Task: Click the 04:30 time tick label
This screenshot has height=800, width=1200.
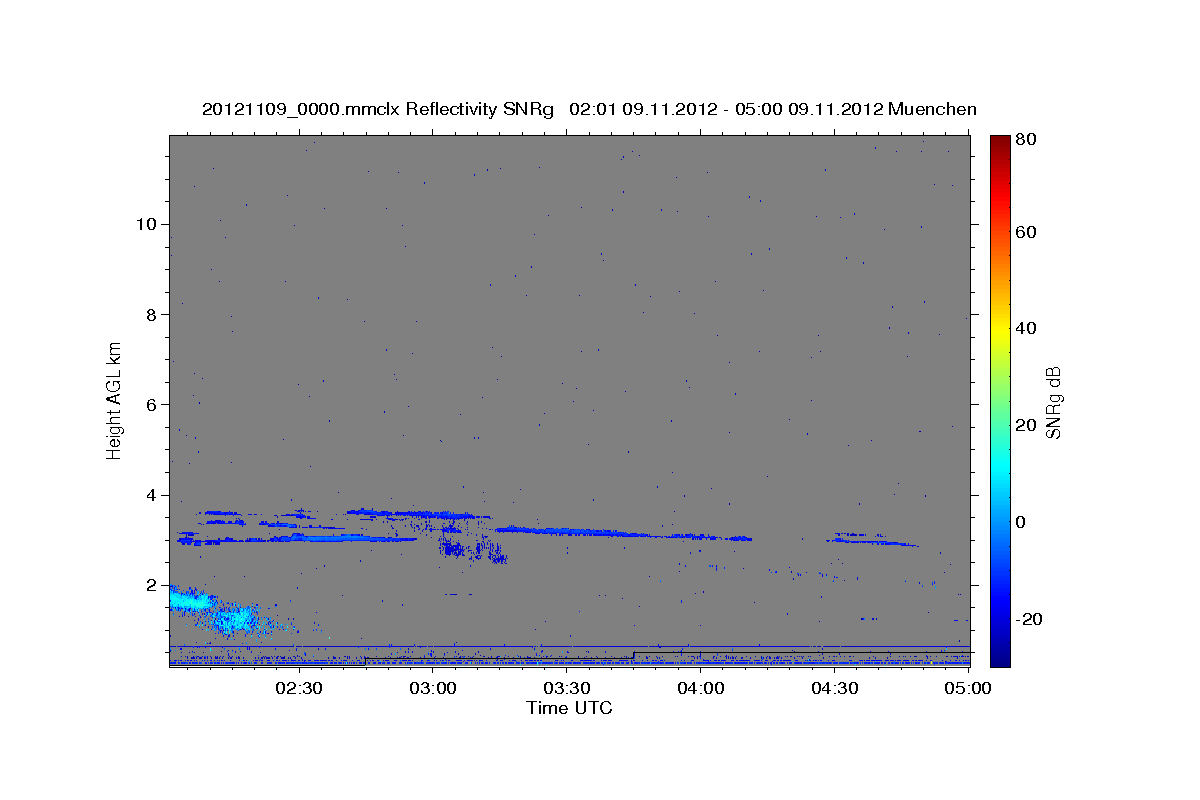Action: pyautogui.click(x=835, y=689)
